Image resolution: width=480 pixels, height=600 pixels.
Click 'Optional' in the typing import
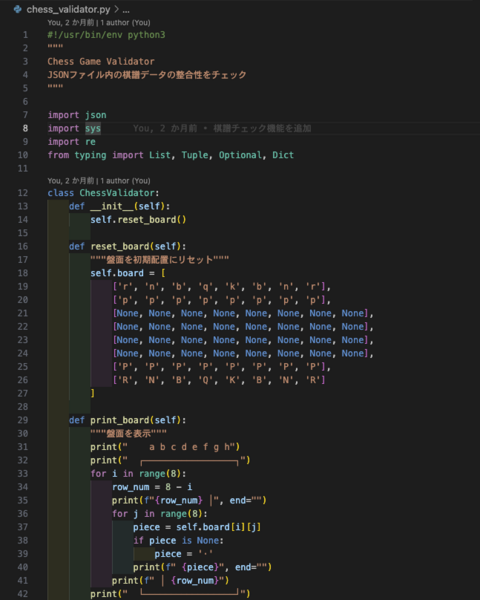[x=240, y=155]
